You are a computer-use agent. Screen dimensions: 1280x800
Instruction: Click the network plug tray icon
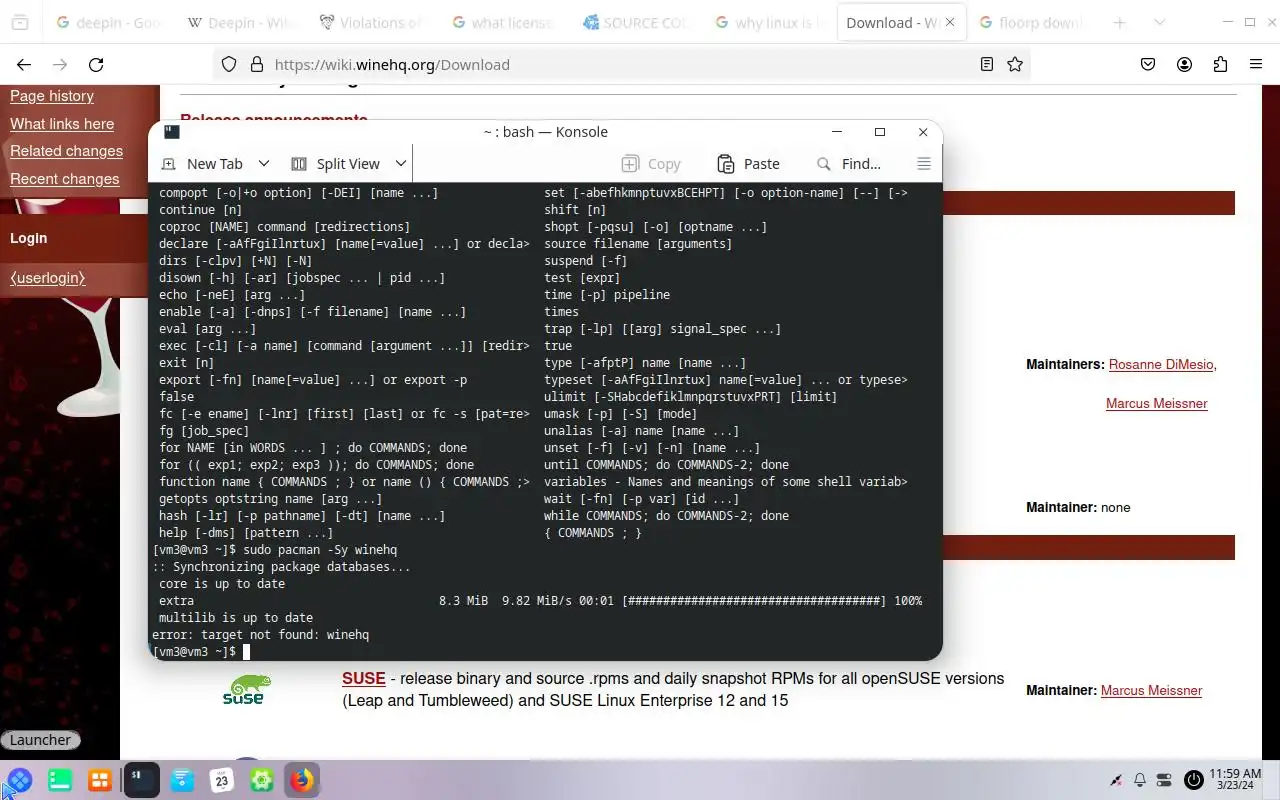[1117, 780]
